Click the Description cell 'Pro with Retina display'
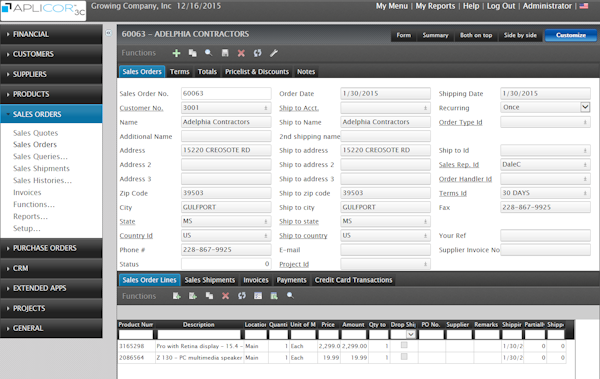The image size is (600, 379). [199, 346]
